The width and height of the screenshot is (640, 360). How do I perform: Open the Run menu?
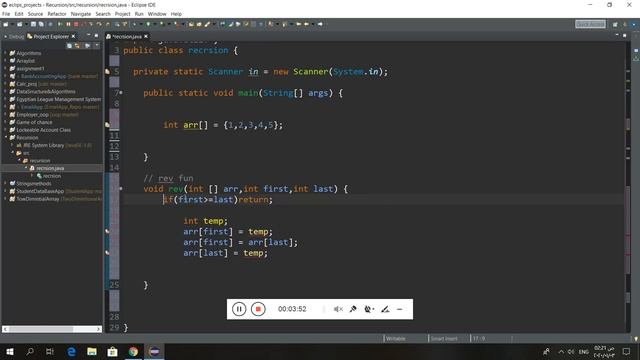(x=139, y=14)
